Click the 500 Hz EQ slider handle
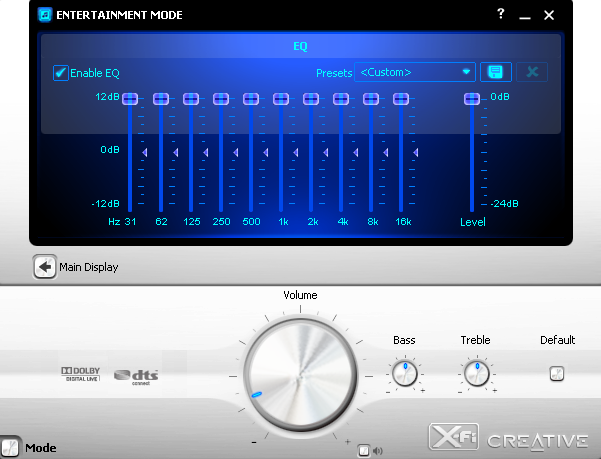 pyautogui.click(x=251, y=99)
